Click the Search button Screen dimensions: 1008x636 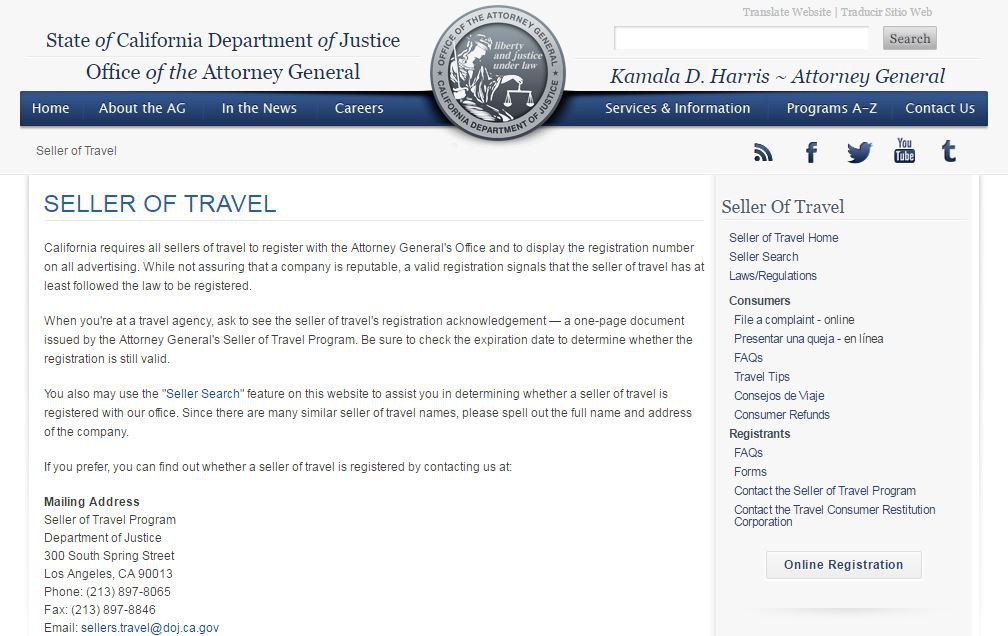(x=910, y=39)
